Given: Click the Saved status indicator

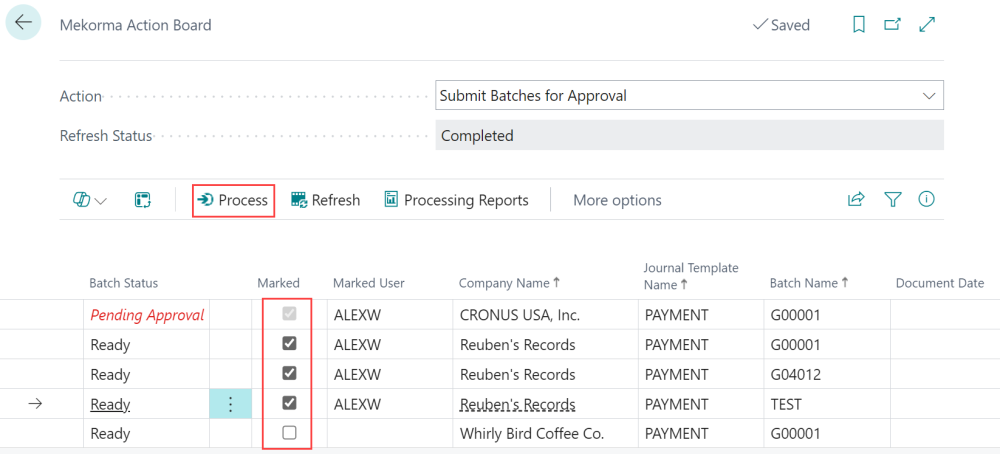Looking at the screenshot, I should click(x=781, y=25).
